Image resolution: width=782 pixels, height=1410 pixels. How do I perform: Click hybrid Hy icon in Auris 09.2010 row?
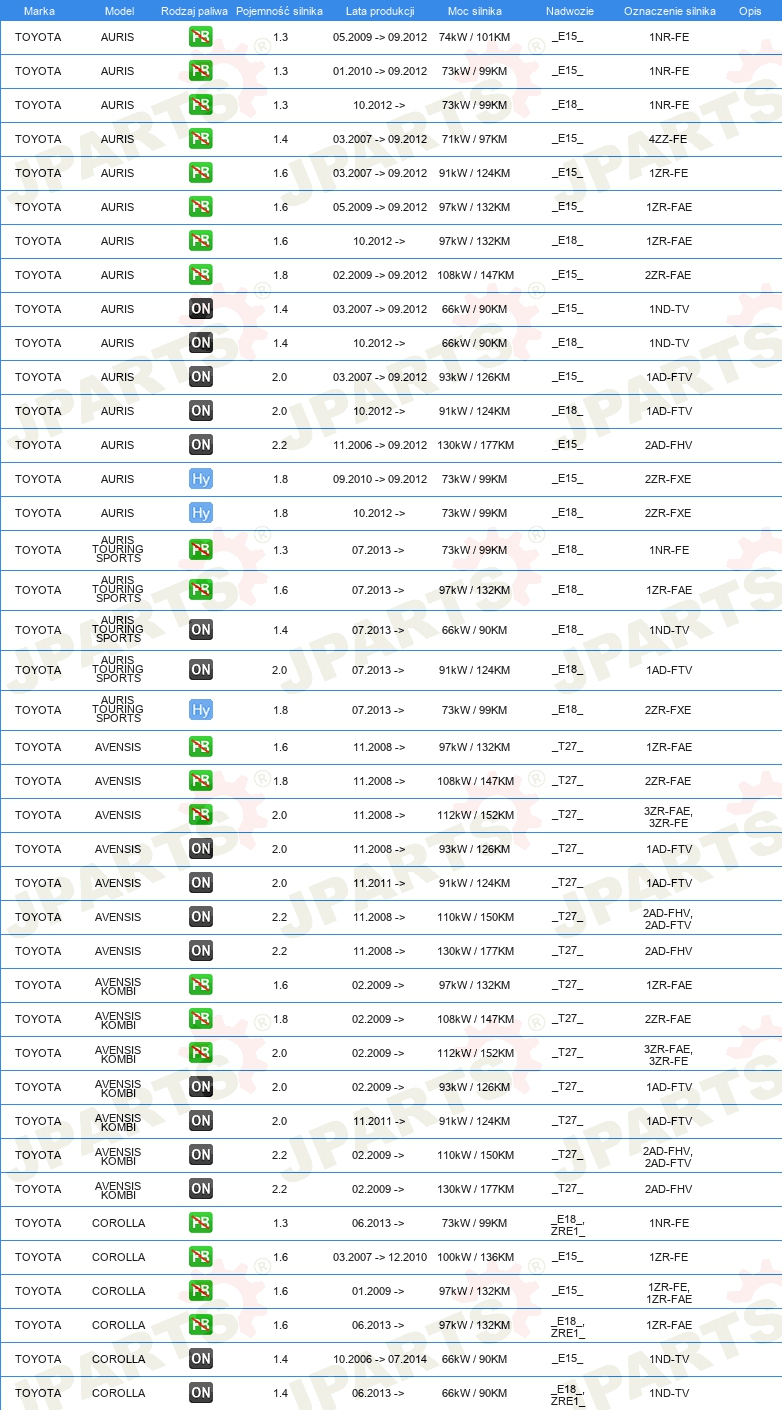[x=200, y=479]
